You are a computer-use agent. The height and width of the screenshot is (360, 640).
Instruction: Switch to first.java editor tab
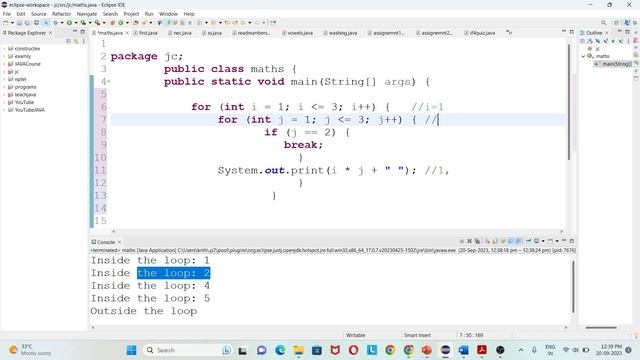(x=145, y=33)
